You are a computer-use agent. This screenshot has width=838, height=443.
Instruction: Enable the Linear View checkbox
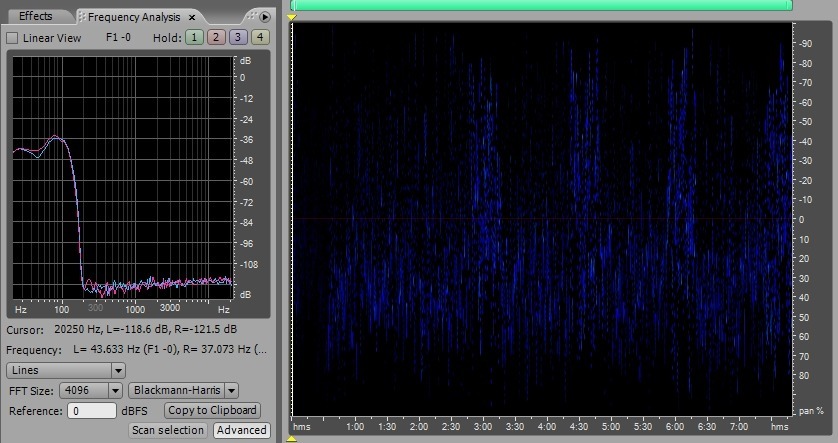point(12,38)
